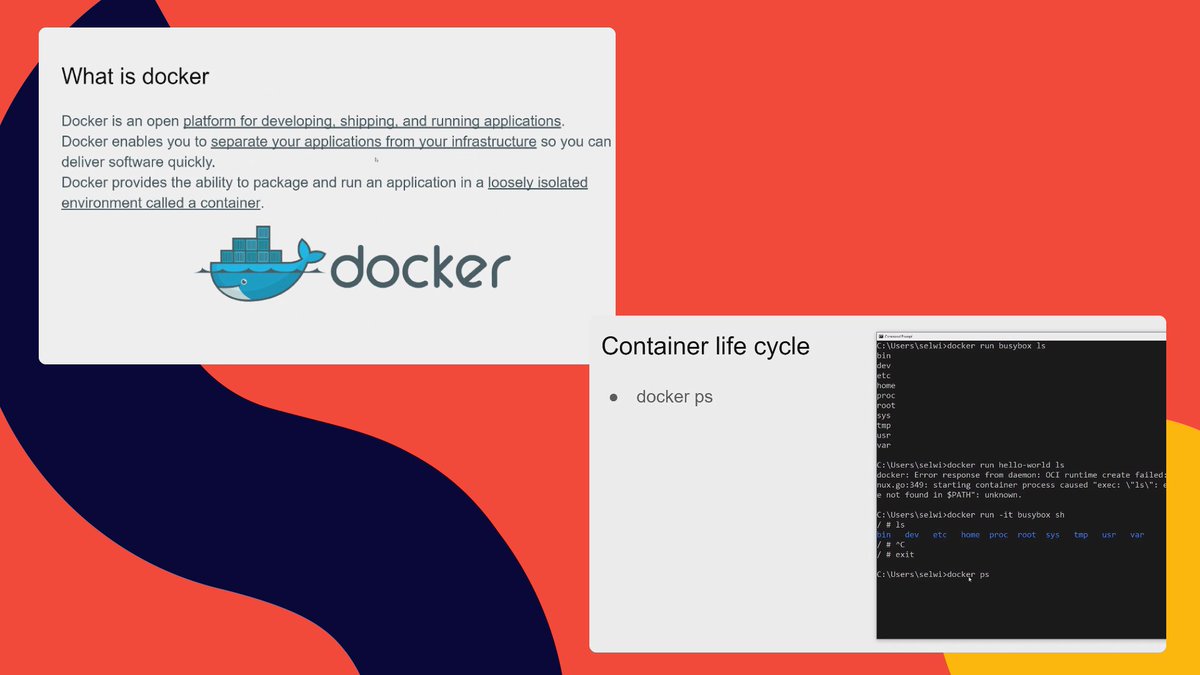Screen dimensions: 1200x675
Task: Click blue 'var' in the ls output row
Action: click(1137, 535)
